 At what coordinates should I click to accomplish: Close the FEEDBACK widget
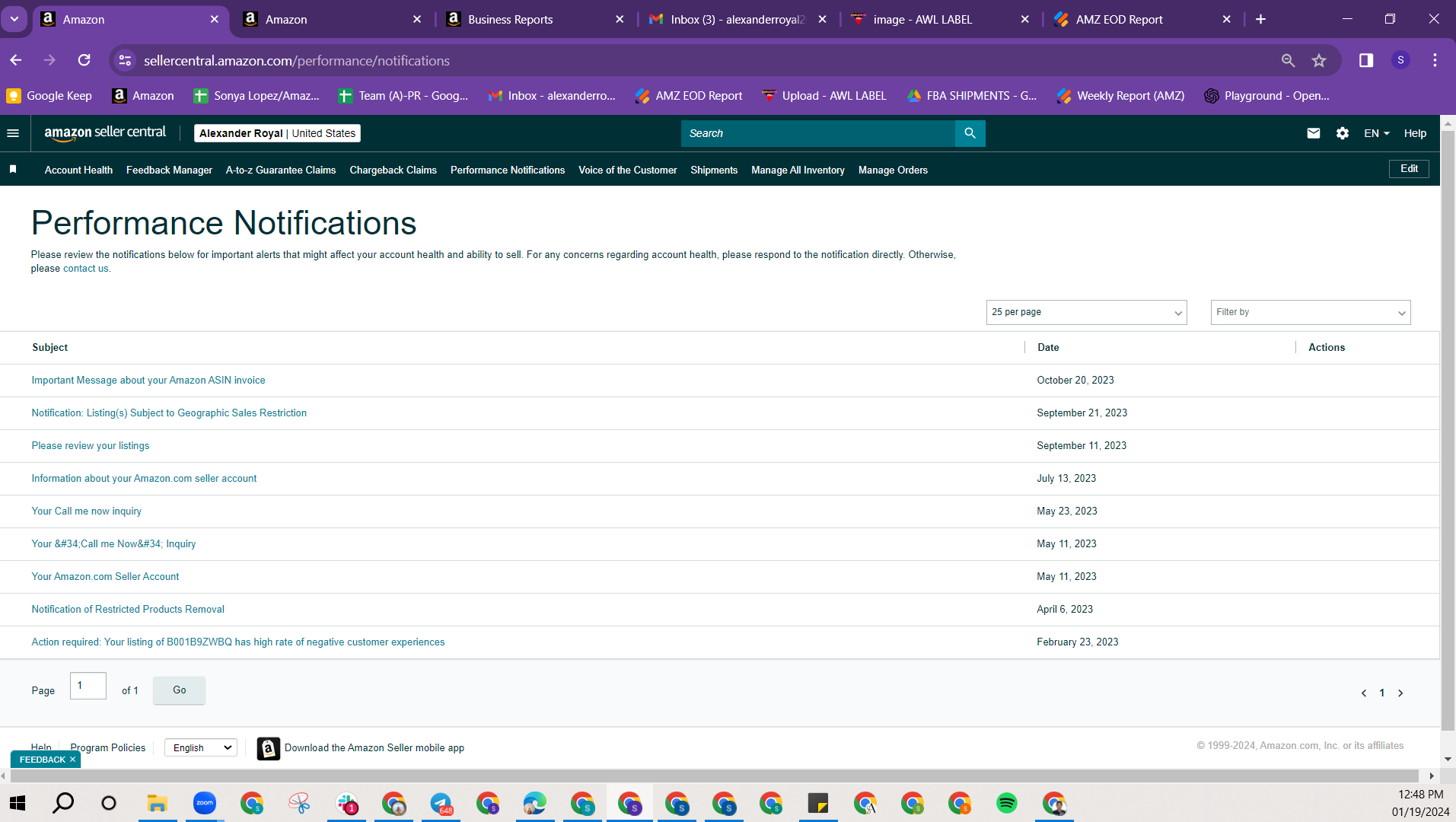tap(73, 760)
